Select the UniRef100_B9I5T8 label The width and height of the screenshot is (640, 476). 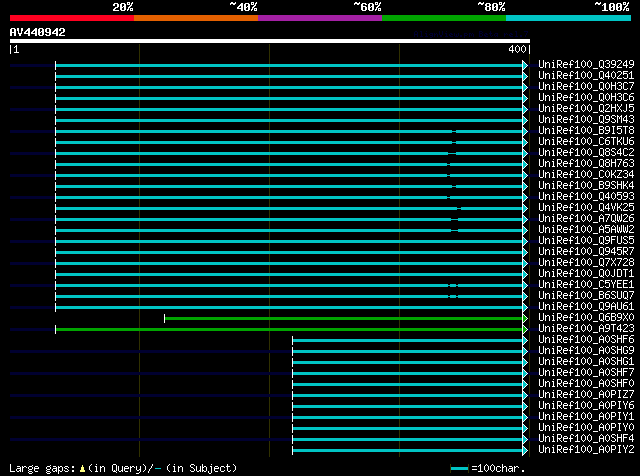pos(586,130)
